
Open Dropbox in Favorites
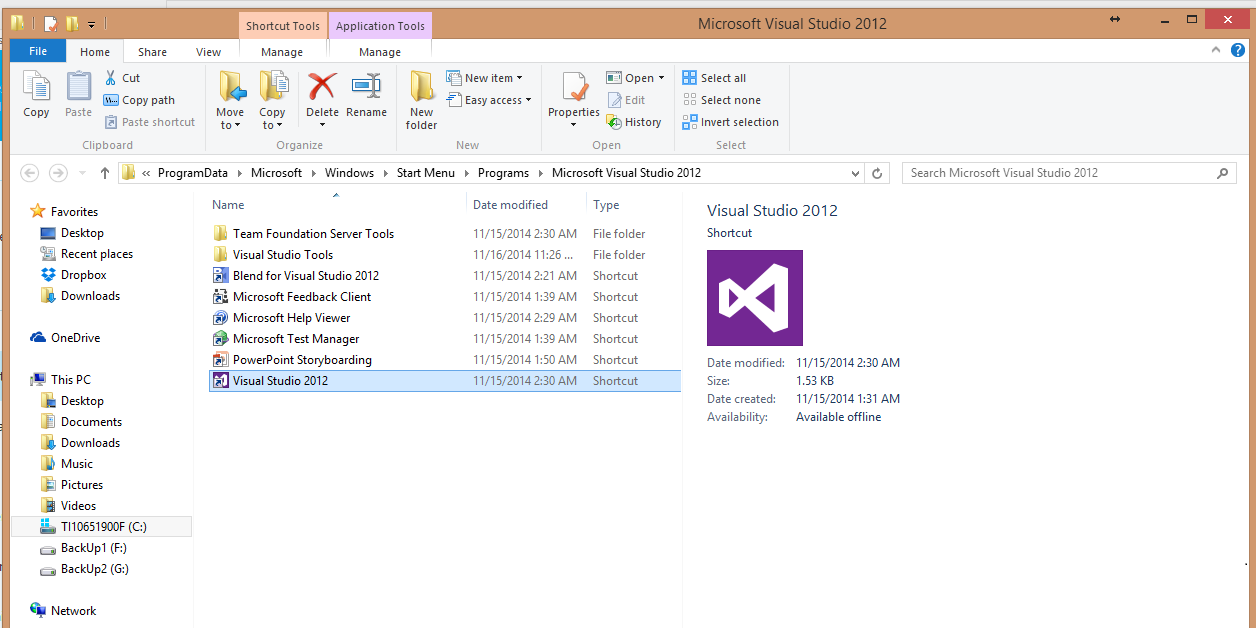point(73,275)
